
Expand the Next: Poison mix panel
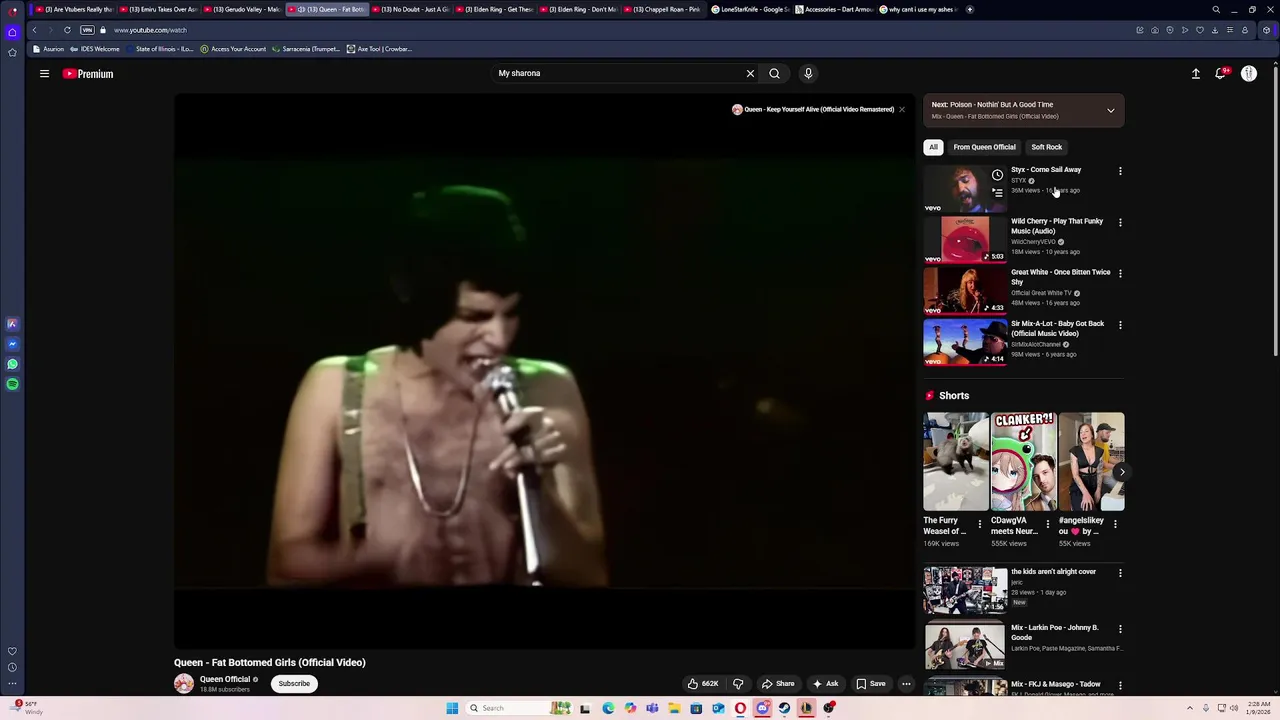pos(1110,110)
